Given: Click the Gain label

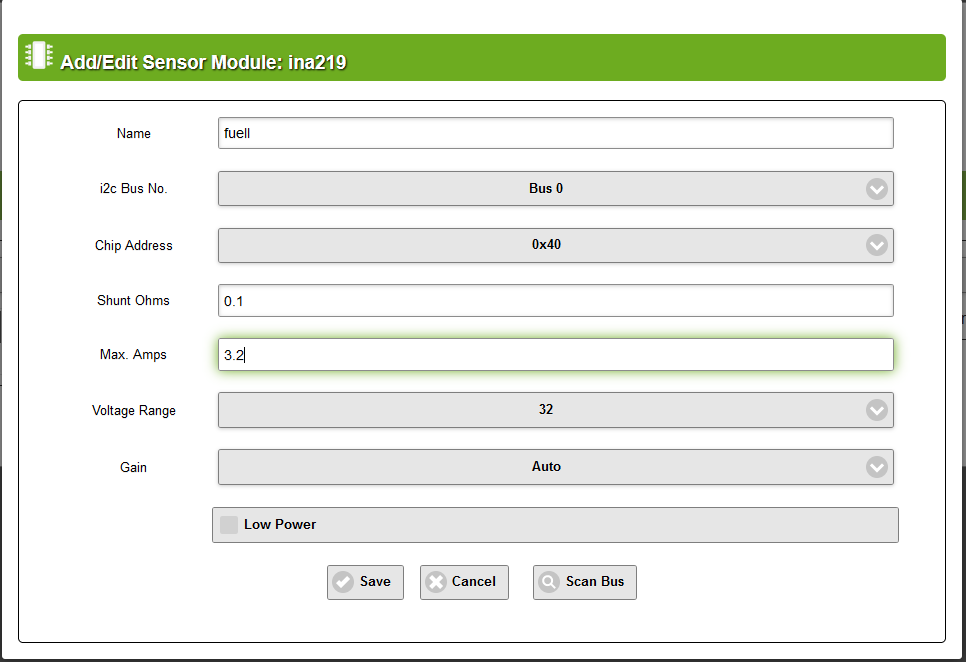Looking at the screenshot, I should click(133, 467).
